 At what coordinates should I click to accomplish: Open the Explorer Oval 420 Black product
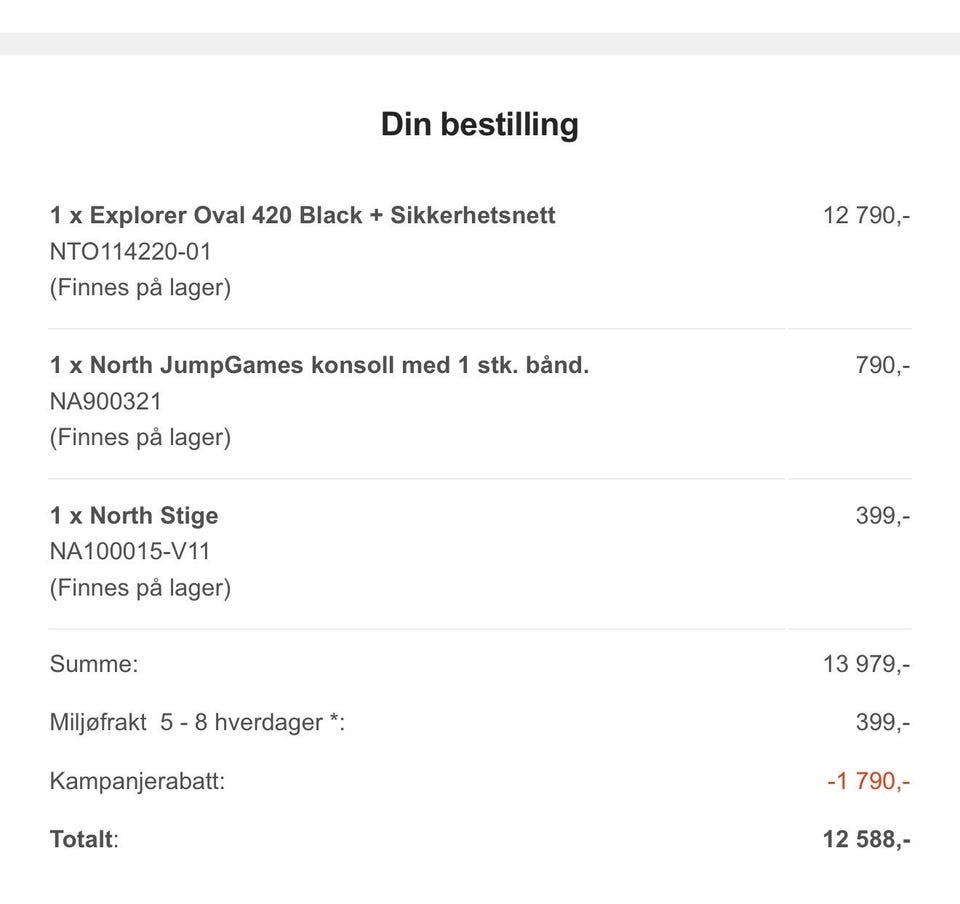[302, 215]
